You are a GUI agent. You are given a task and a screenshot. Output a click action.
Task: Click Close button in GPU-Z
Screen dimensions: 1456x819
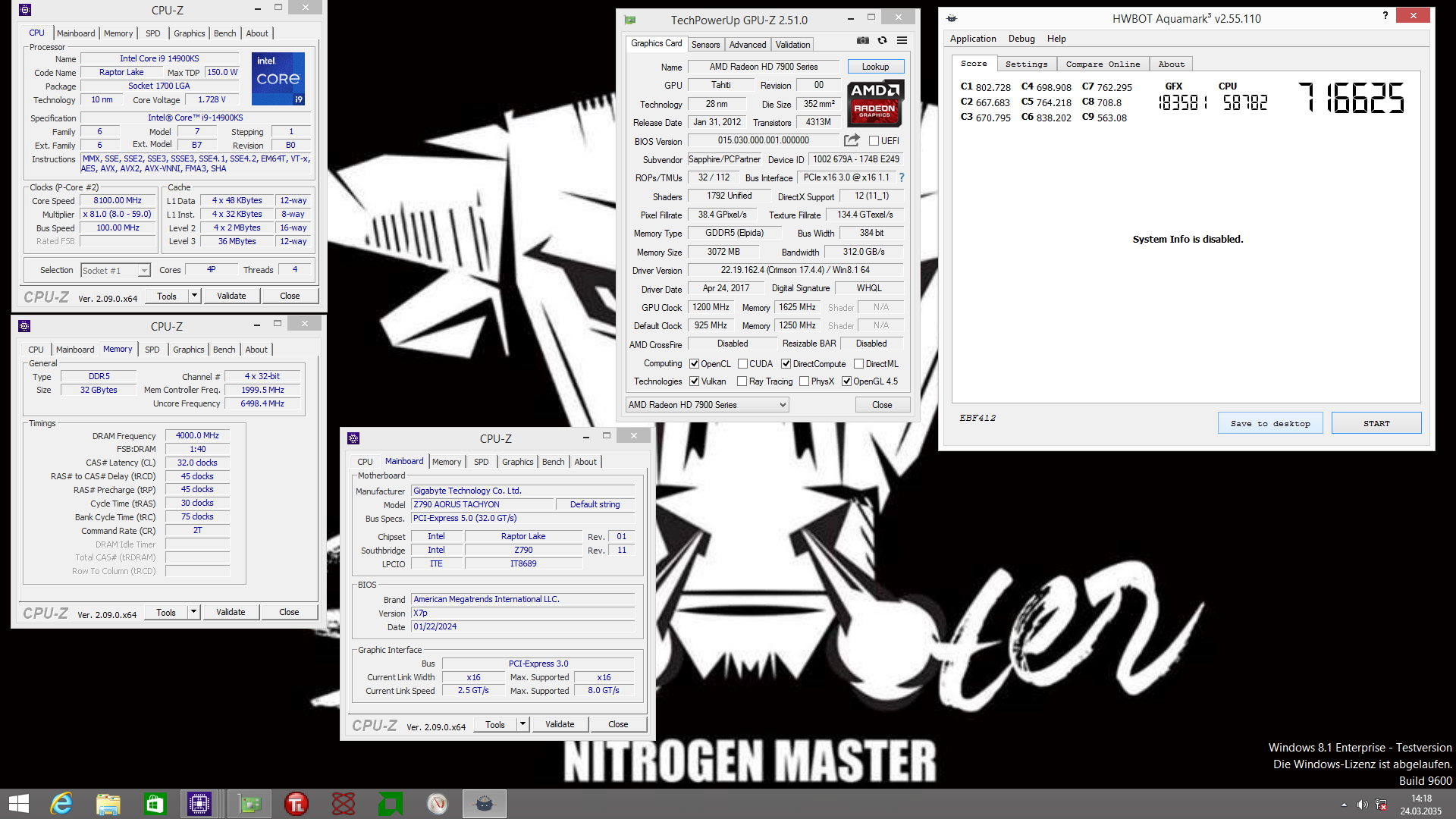tap(882, 405)
